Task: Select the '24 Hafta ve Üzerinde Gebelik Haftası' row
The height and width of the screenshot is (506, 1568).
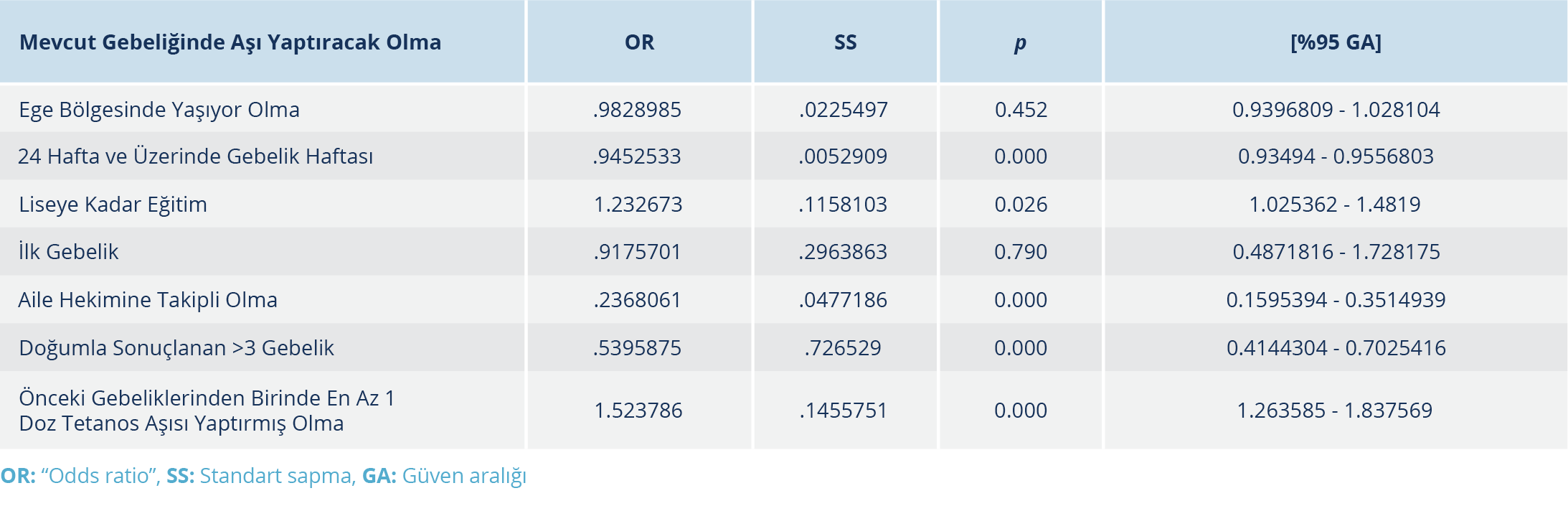Action: [195, 156]
